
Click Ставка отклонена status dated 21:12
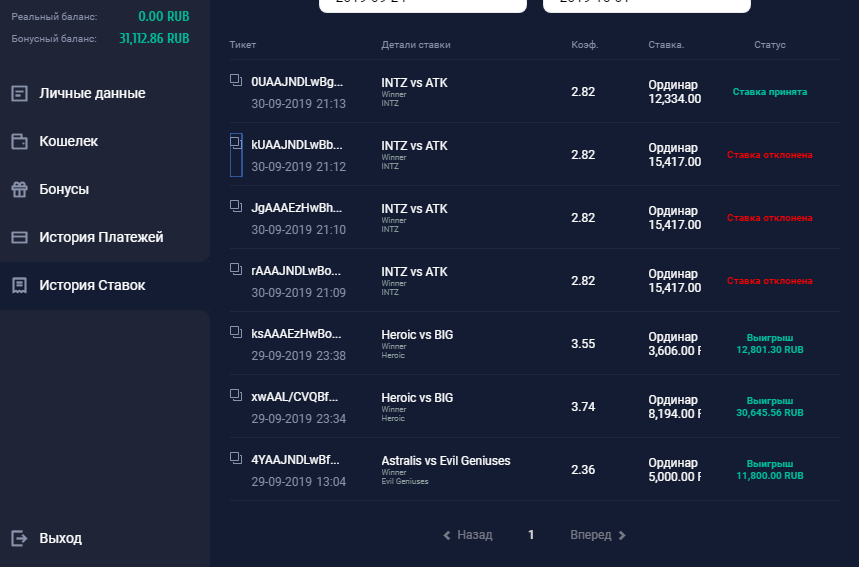point(770,155)
